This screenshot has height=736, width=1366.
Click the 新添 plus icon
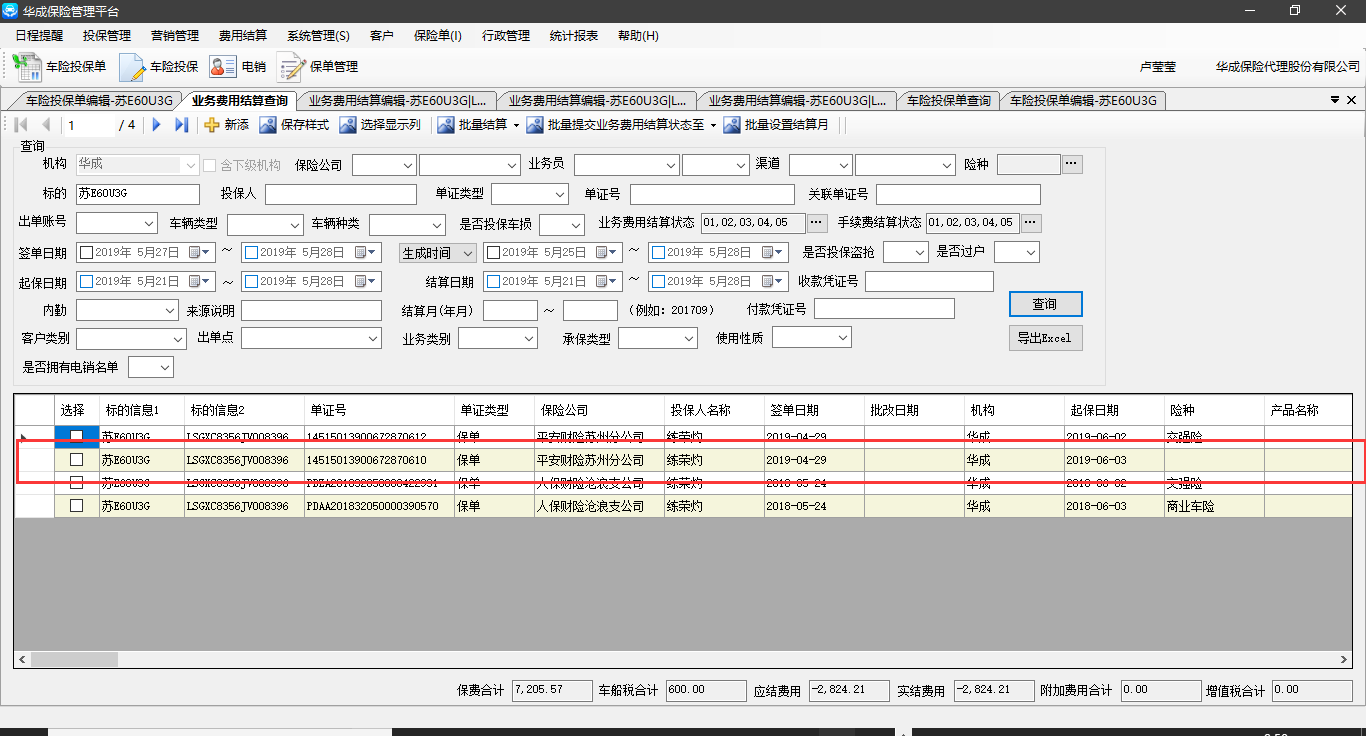pyautogui.click(x=211, y=125)
